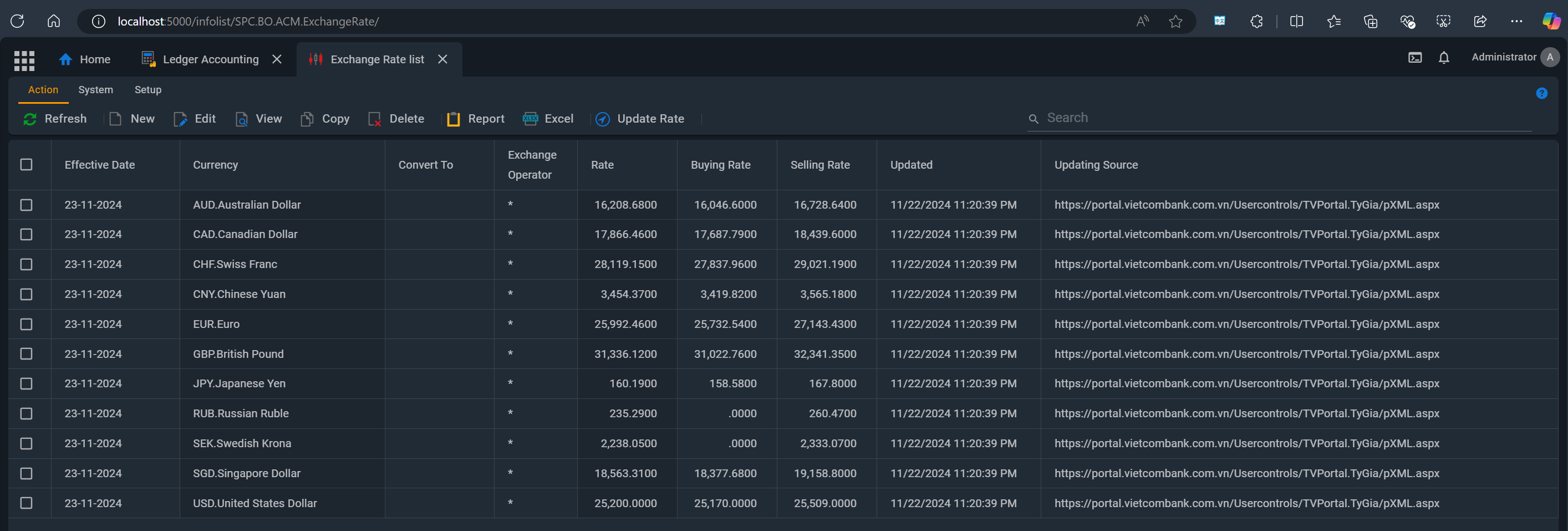The height and width of the screenshot is (531, 1568).
Task: Check the AUD.Australian Dollar row checkbox
Action: (x=26, y=205)
